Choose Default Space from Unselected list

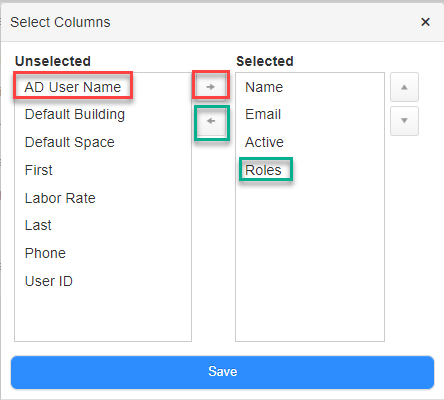[x=70, y=142]
